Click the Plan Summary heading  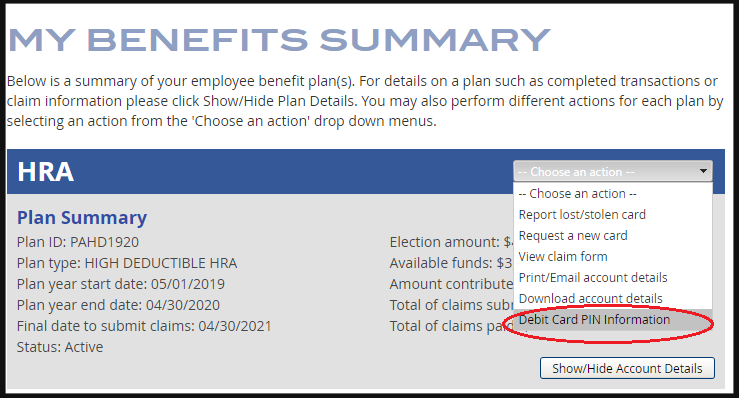[82, 217]
